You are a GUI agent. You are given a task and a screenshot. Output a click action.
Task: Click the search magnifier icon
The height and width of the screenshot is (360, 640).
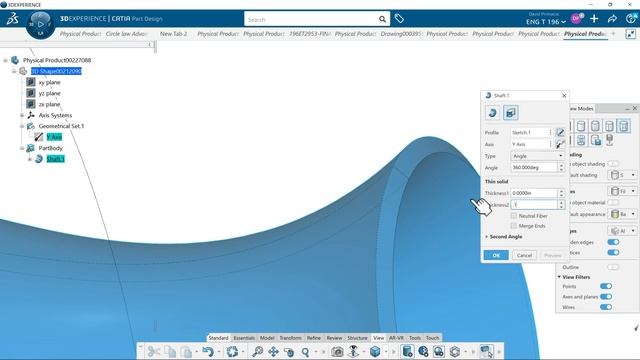coord(382,19)
